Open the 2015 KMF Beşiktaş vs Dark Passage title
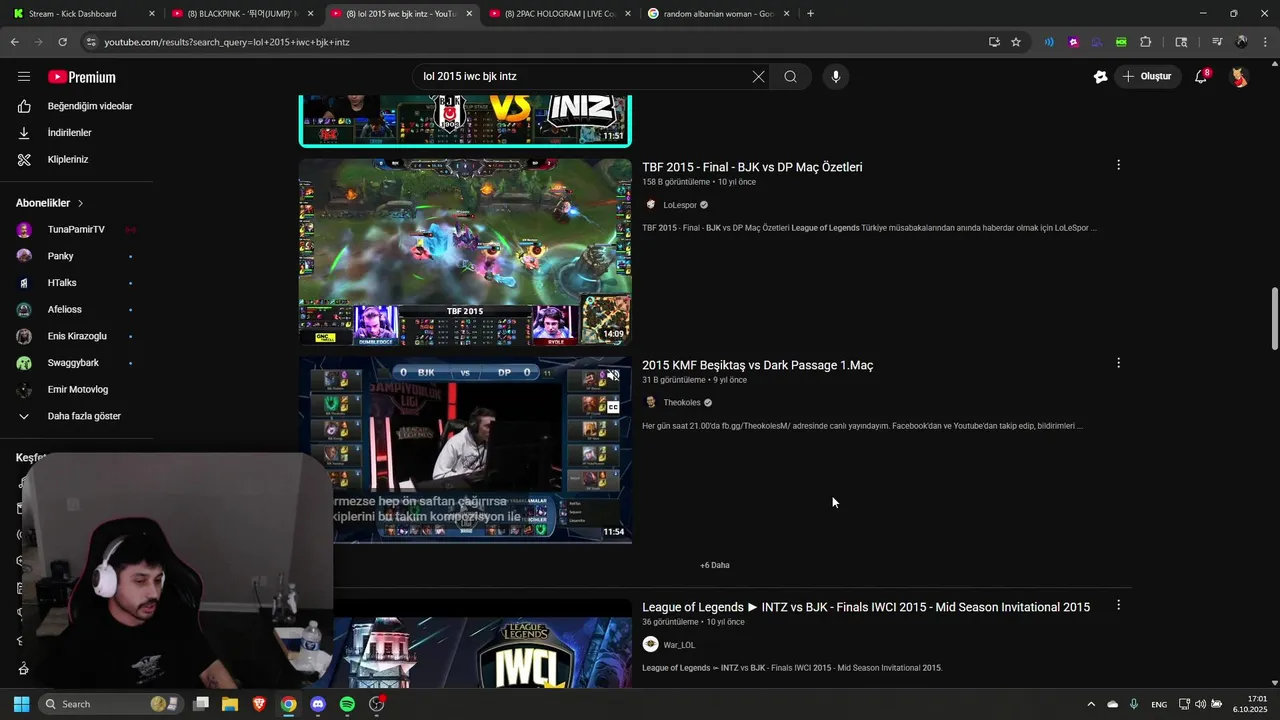Viewport: 1280px width, 720px height. pos(757,365)
